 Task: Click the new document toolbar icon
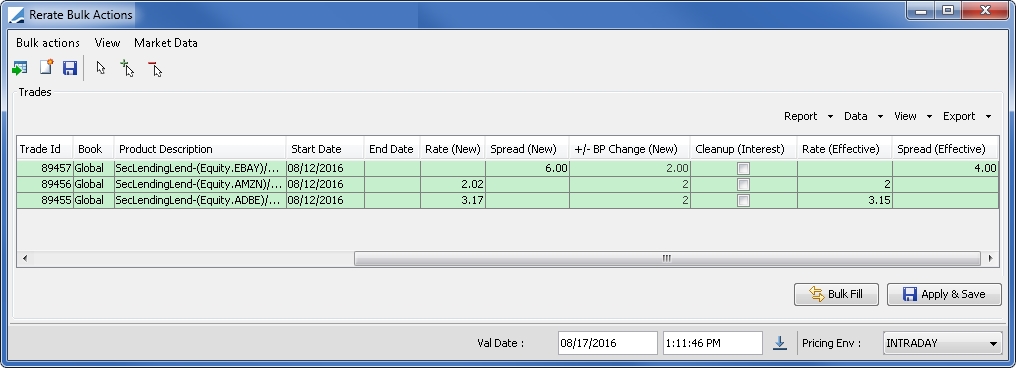[x=46, y=67]
